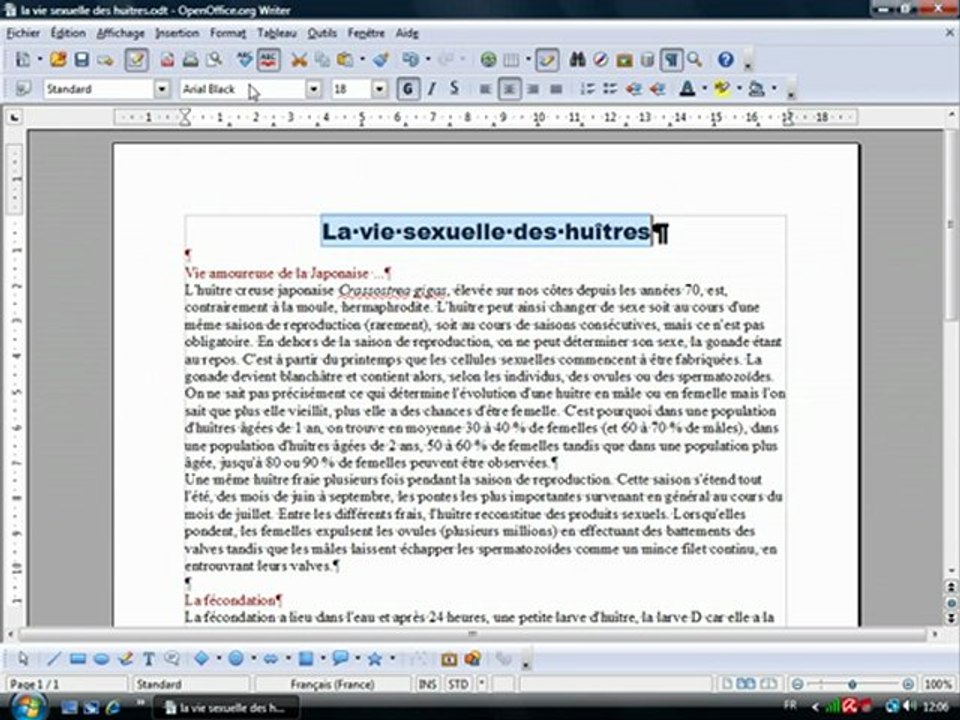Print the file directly
The width and height of the screenshot is (960, 720).
tap(190, 59)
